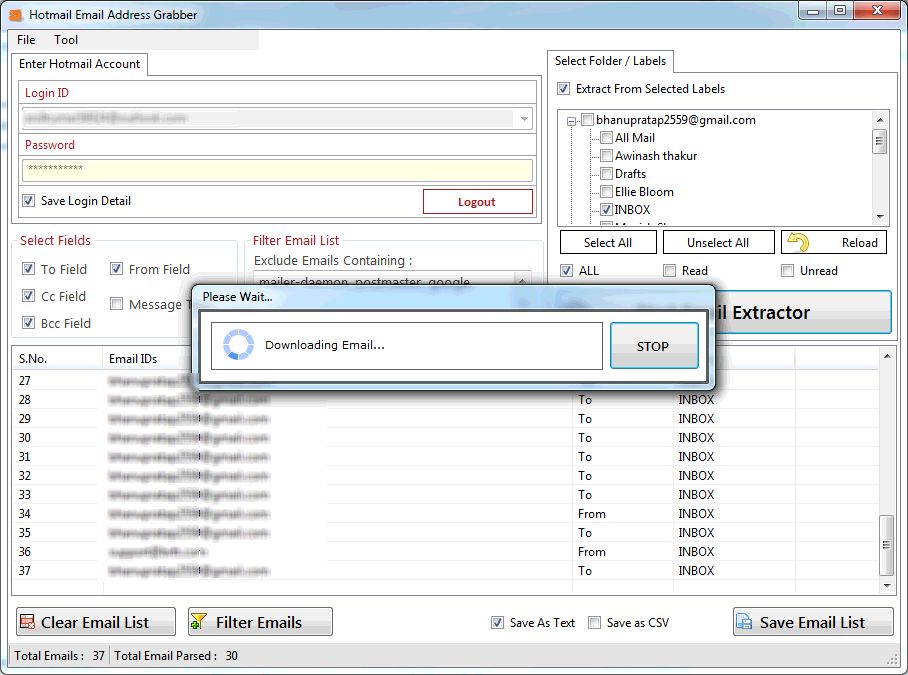Image resolution: width=908 pixels, height=675 pixels.
Task: Click the Unselect All button
Action: point(718,243)
